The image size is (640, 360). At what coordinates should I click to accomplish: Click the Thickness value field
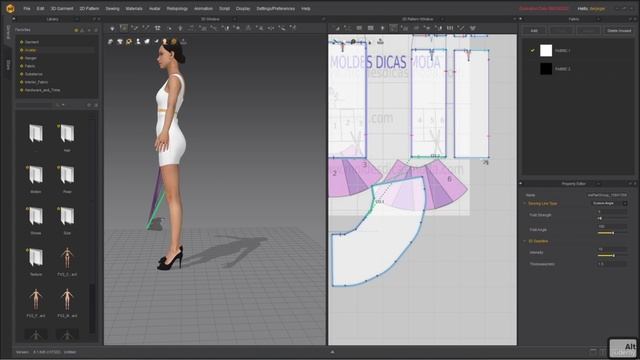click(x=611, y=264)
